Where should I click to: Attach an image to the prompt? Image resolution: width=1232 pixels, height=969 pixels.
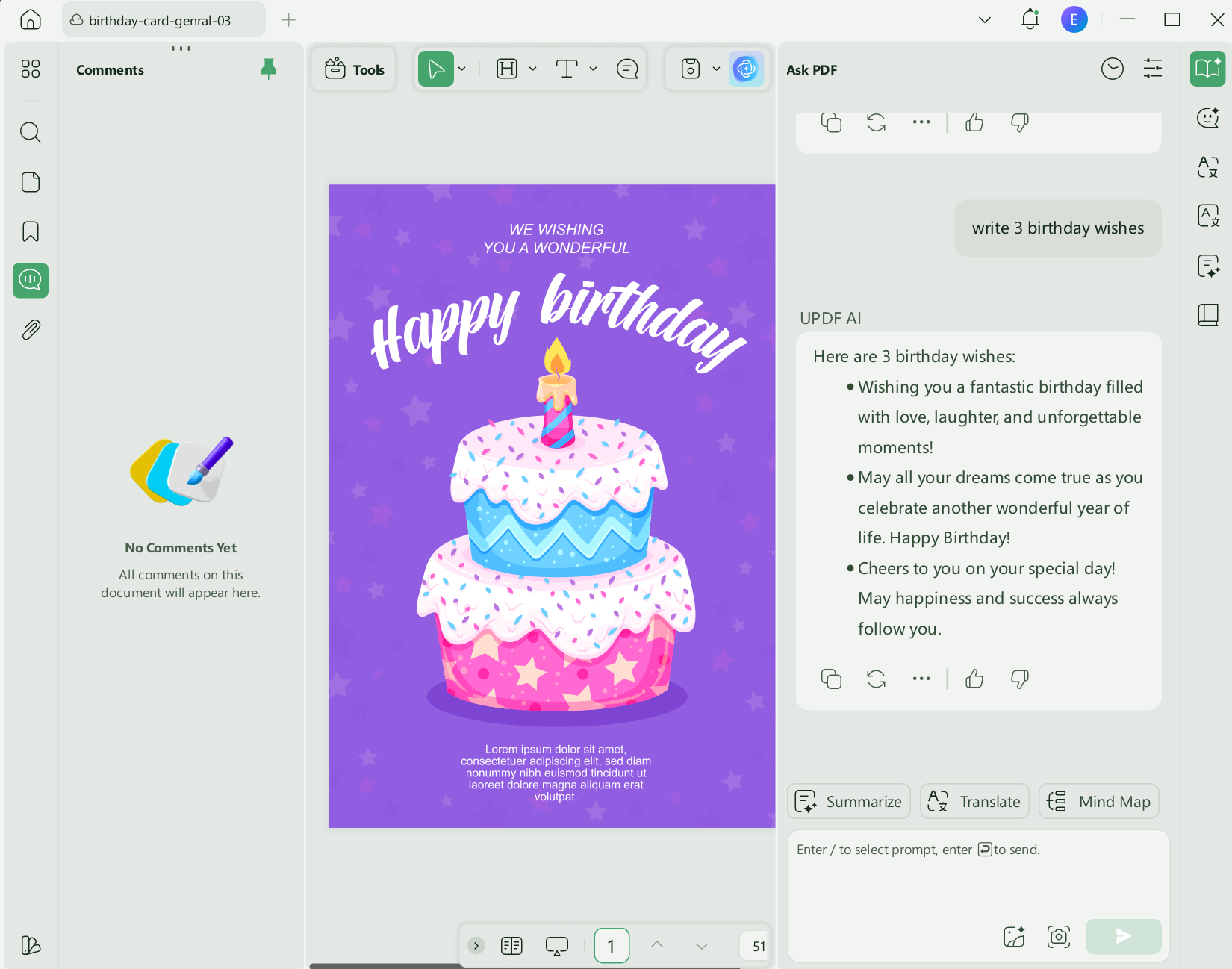[x=1014, y=936]
